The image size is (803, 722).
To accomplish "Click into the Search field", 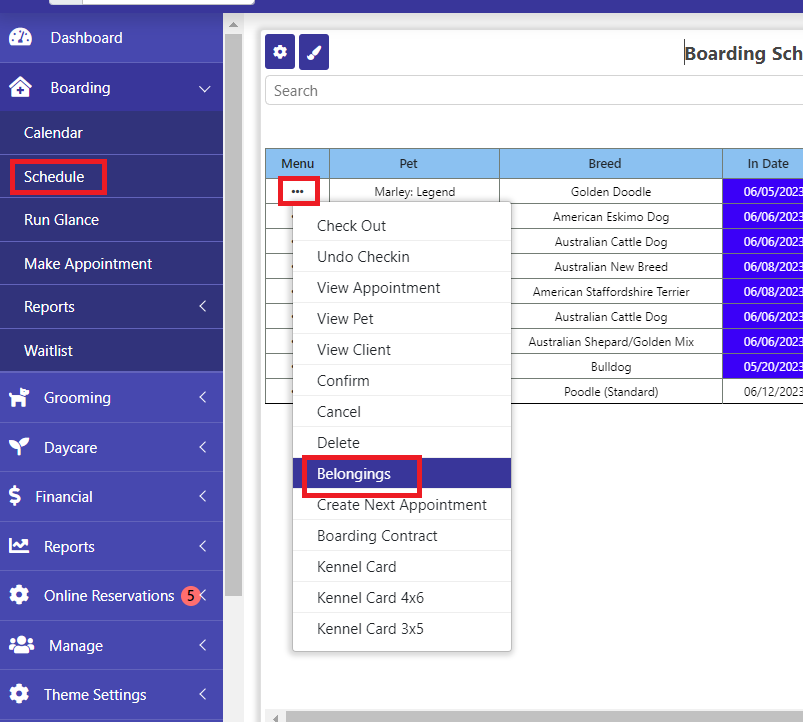I will 530,91.
